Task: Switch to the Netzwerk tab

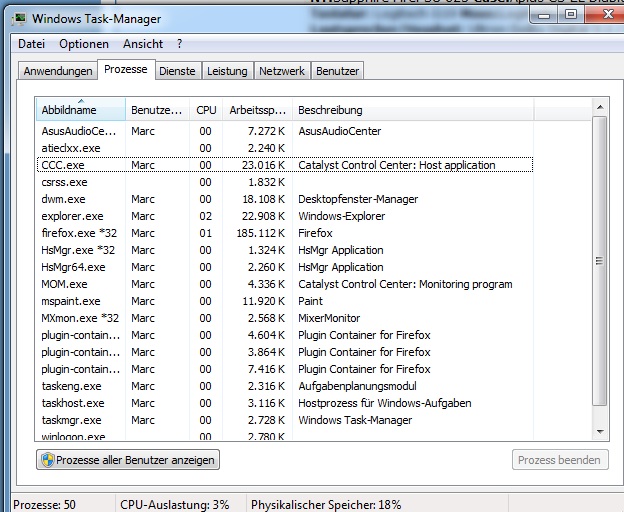Action: tap(282, 71)
